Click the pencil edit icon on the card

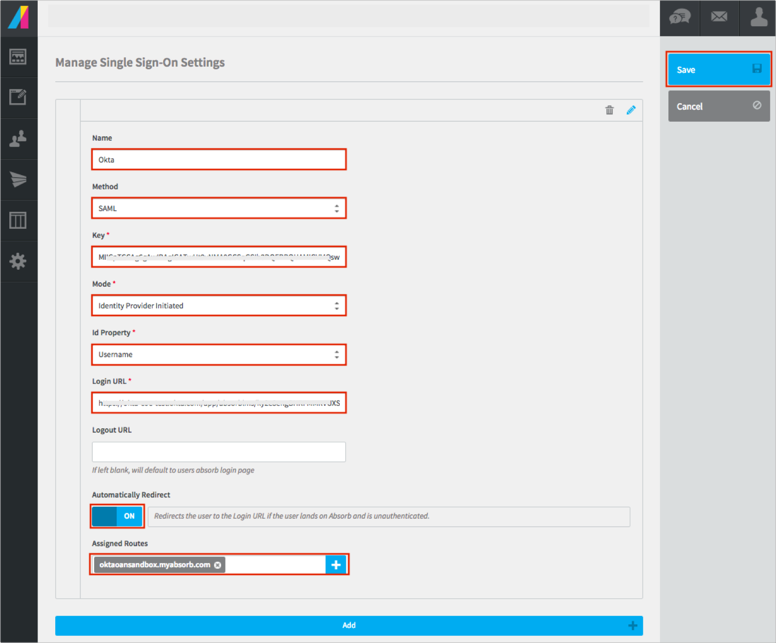(x=631, y=110)
